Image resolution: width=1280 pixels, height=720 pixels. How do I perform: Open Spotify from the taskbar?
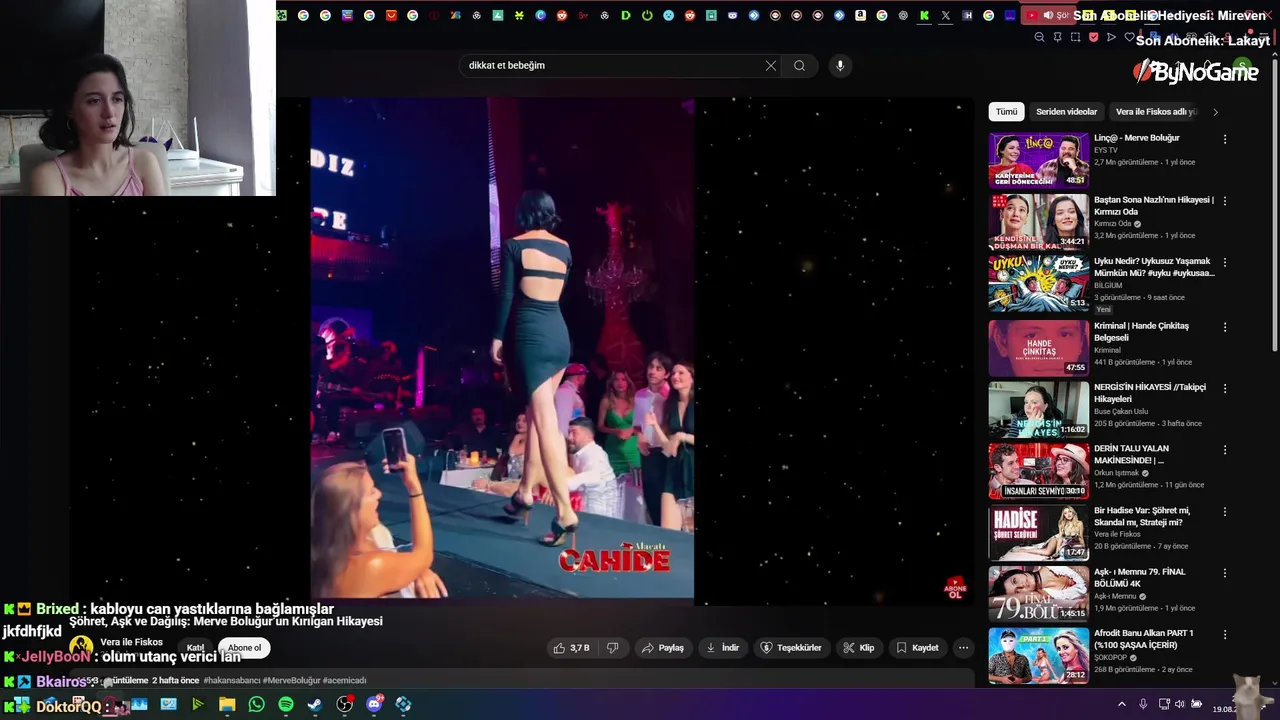point(286,705)
